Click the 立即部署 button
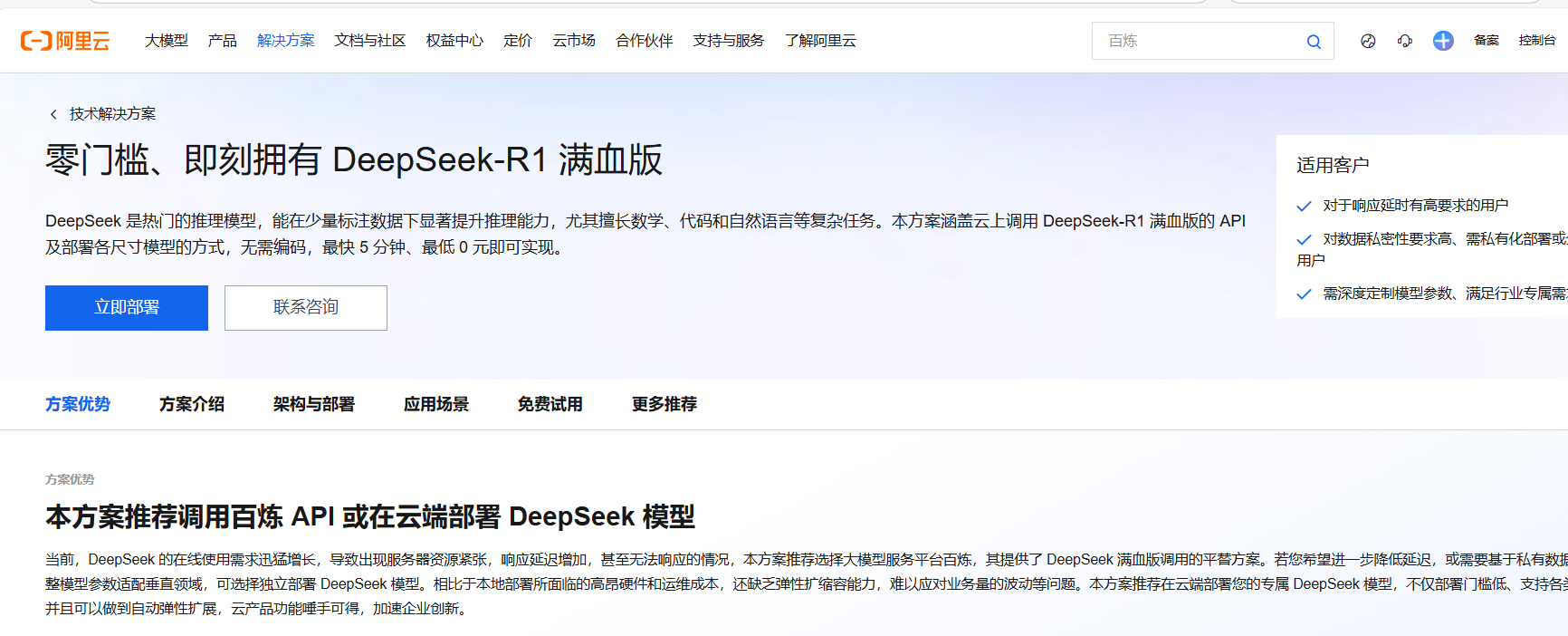 tap(127, 308)
